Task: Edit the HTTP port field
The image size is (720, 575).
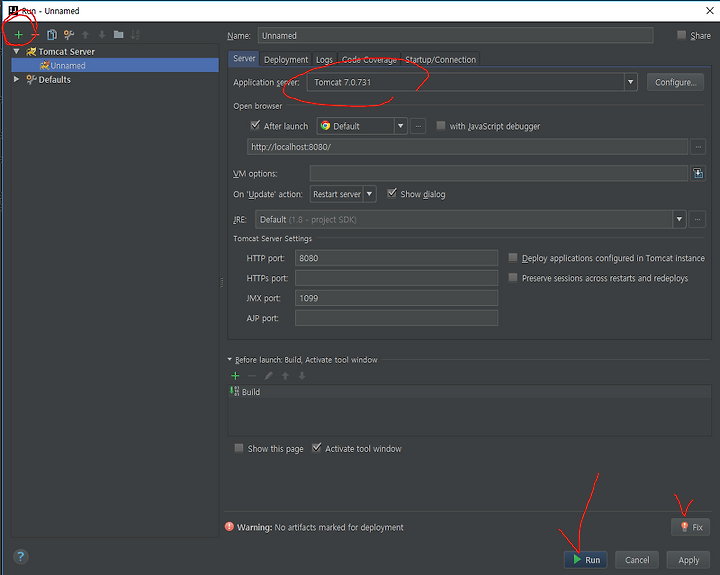Action: pos(396,258)
